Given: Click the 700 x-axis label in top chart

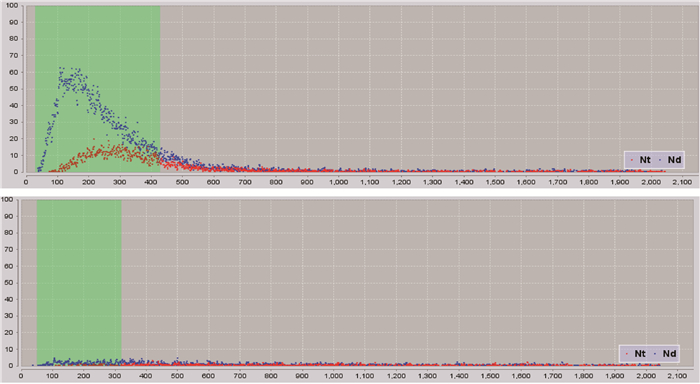Looking at the screenshot, I should [x=245, y=182].
